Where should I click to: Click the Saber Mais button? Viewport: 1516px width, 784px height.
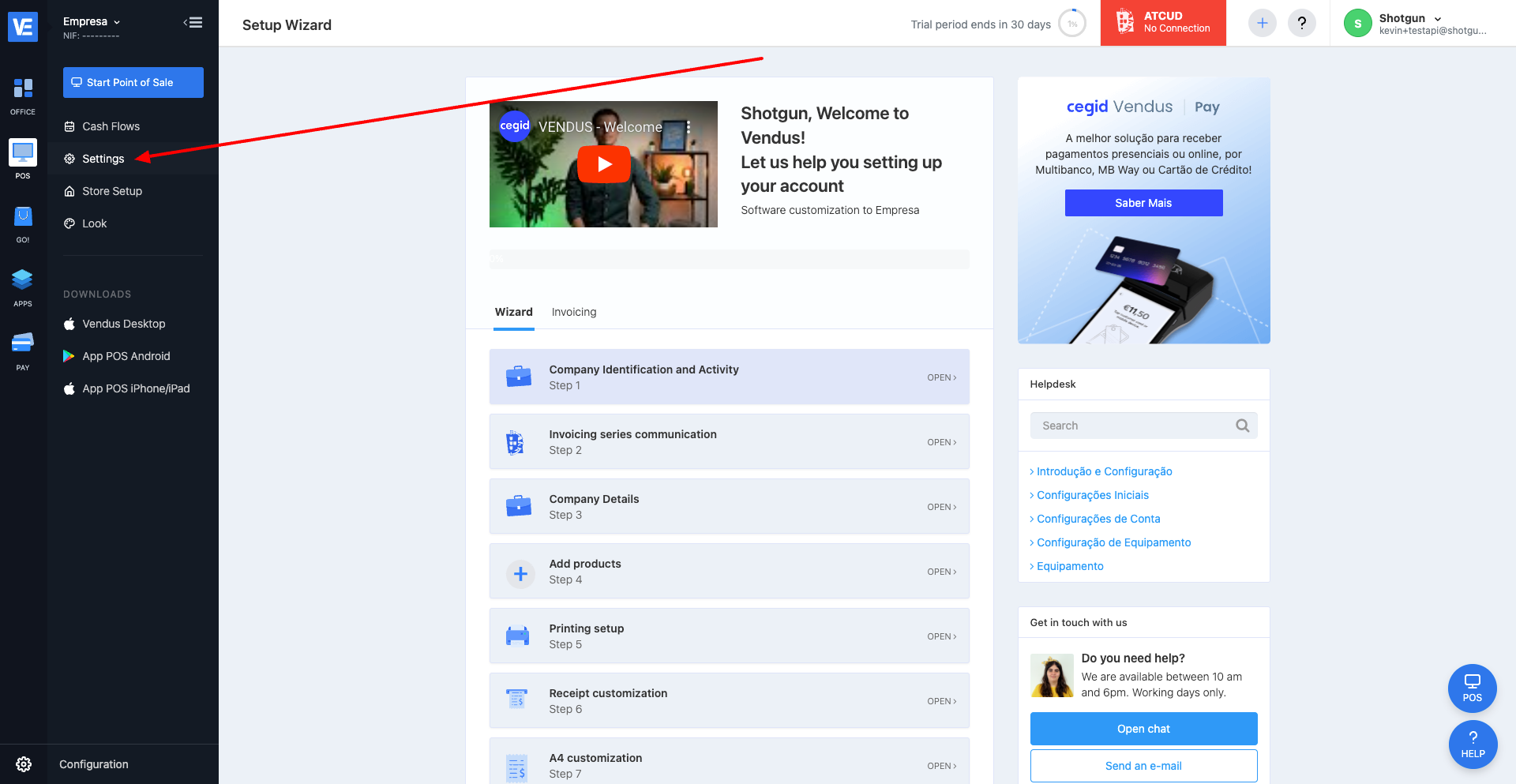click(x=1143, y=203)
